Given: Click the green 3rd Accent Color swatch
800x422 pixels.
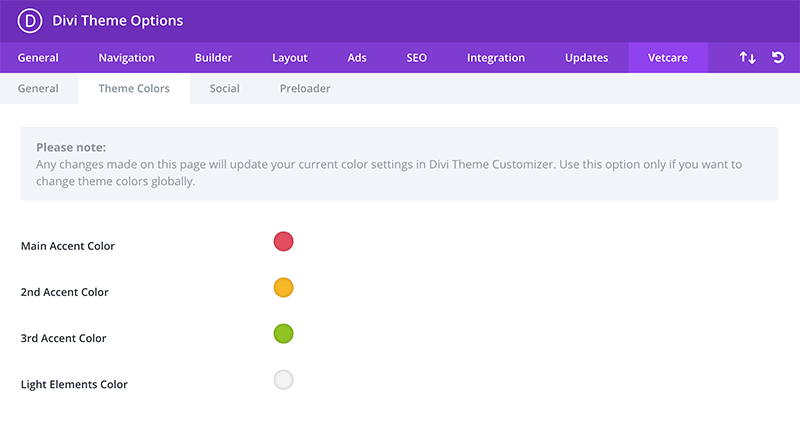Looking at the screenshot, I should [283, 334].
